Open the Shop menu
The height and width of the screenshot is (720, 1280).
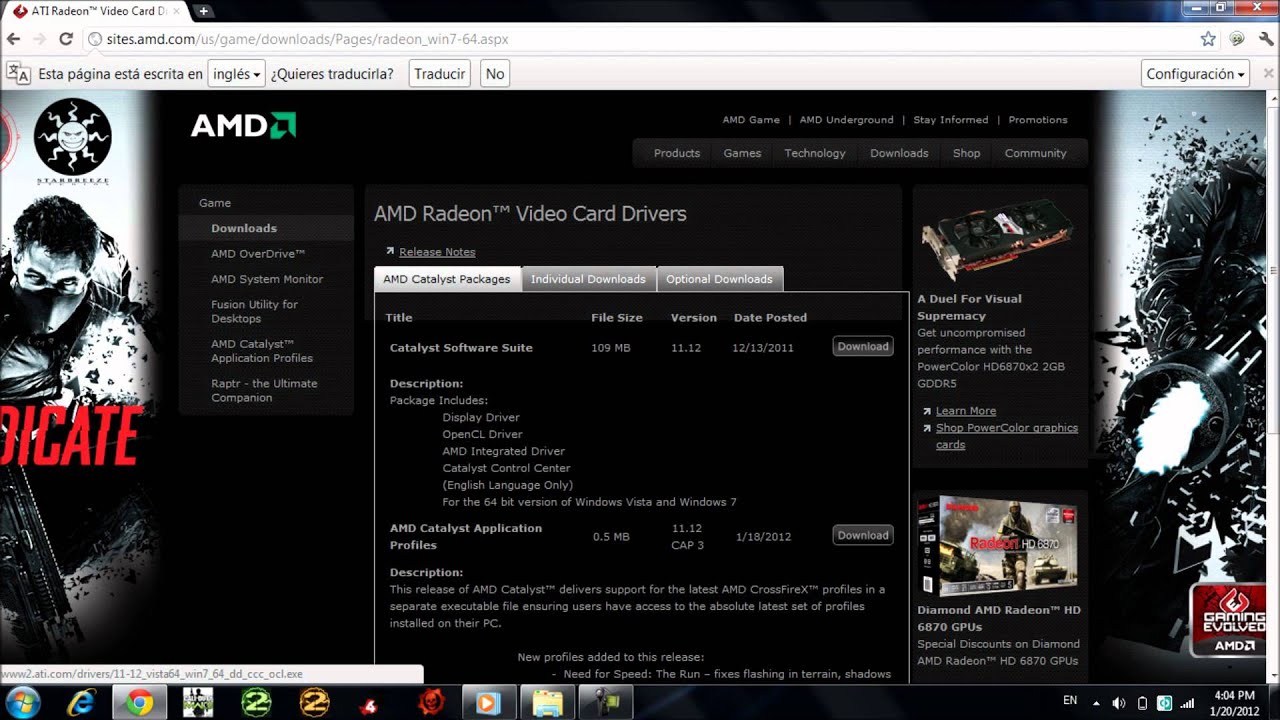click(x=966, y=153)
